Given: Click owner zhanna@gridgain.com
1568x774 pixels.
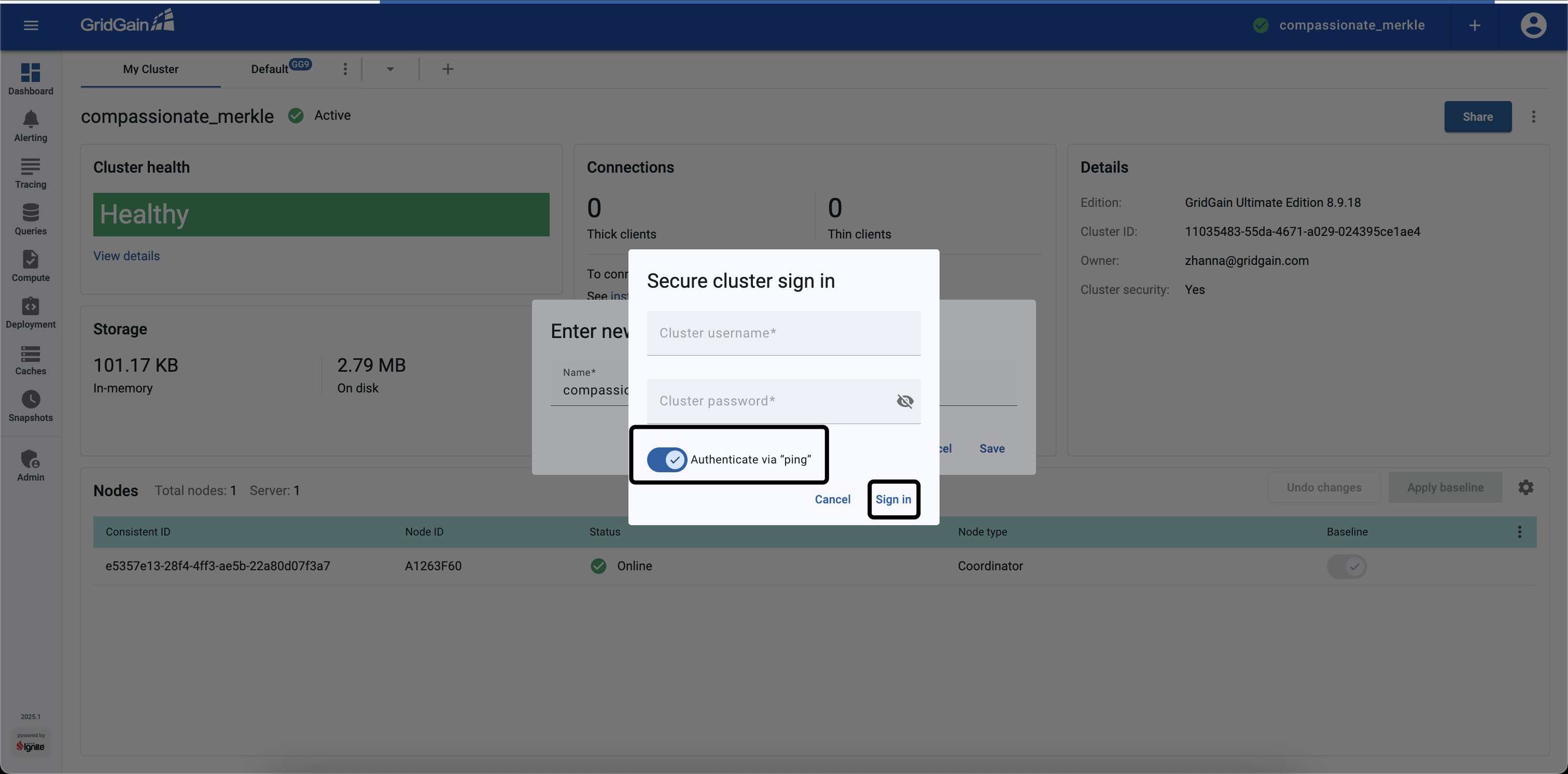Looking at the screenshot, I should [1246, 260].
